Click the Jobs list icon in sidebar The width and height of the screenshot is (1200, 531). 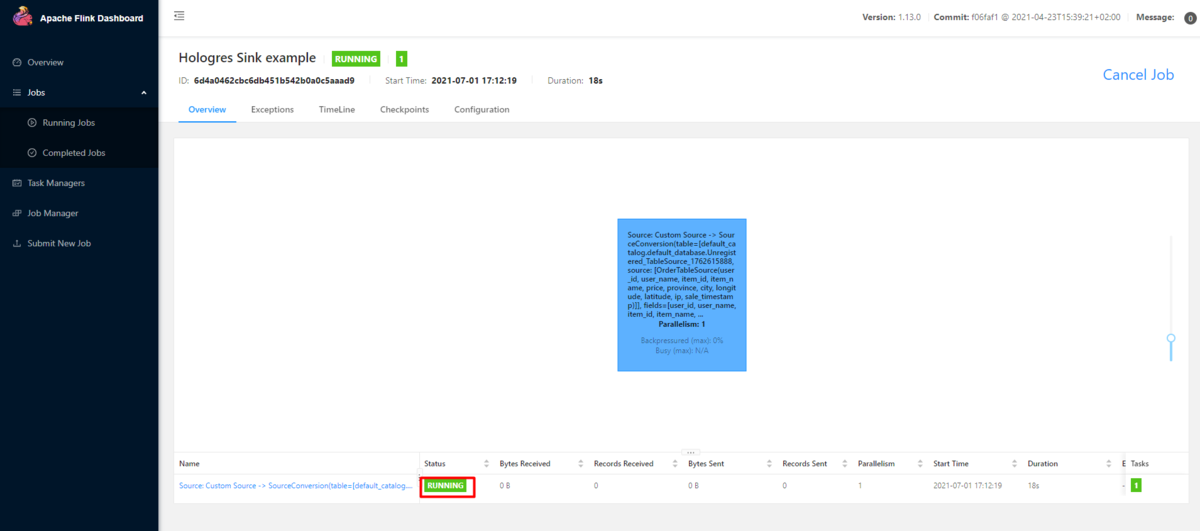point(17,92)
